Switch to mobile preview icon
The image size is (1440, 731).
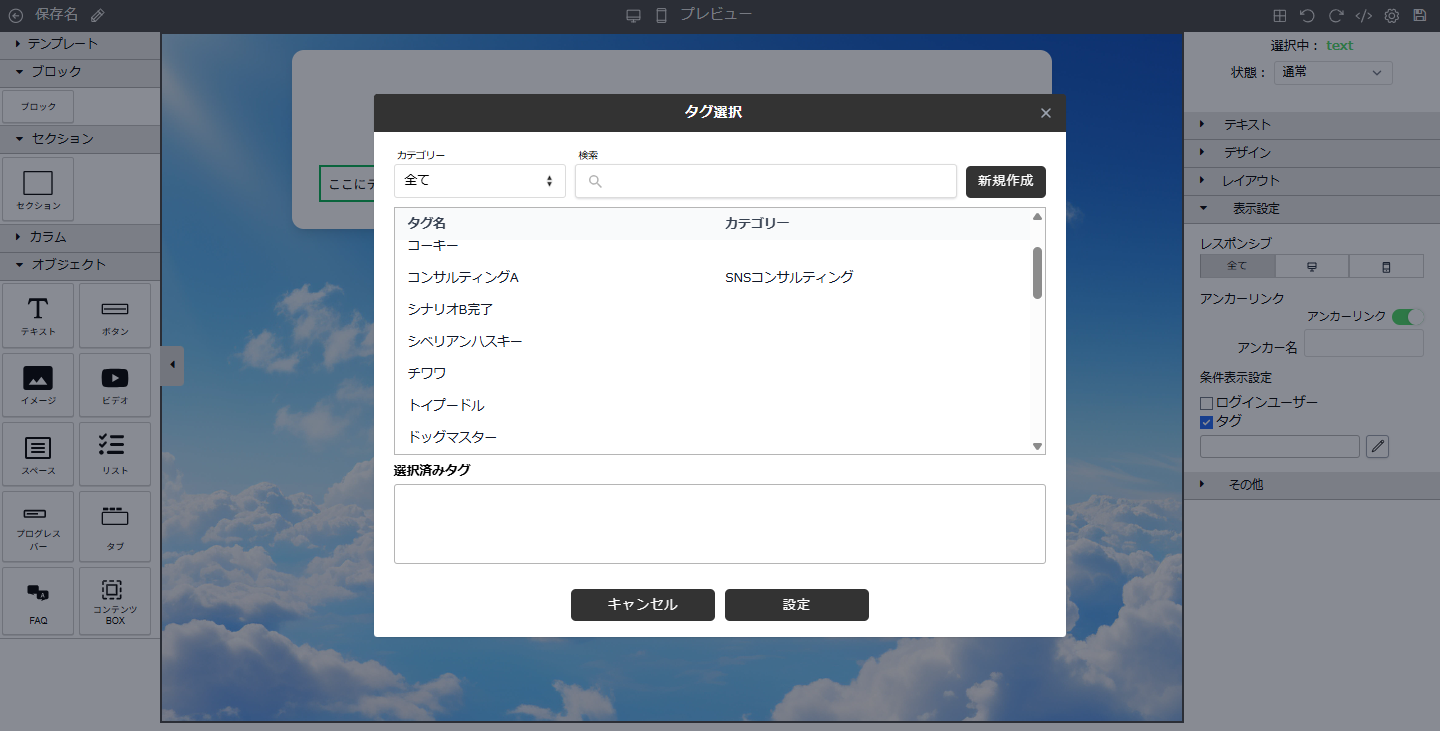661,15
